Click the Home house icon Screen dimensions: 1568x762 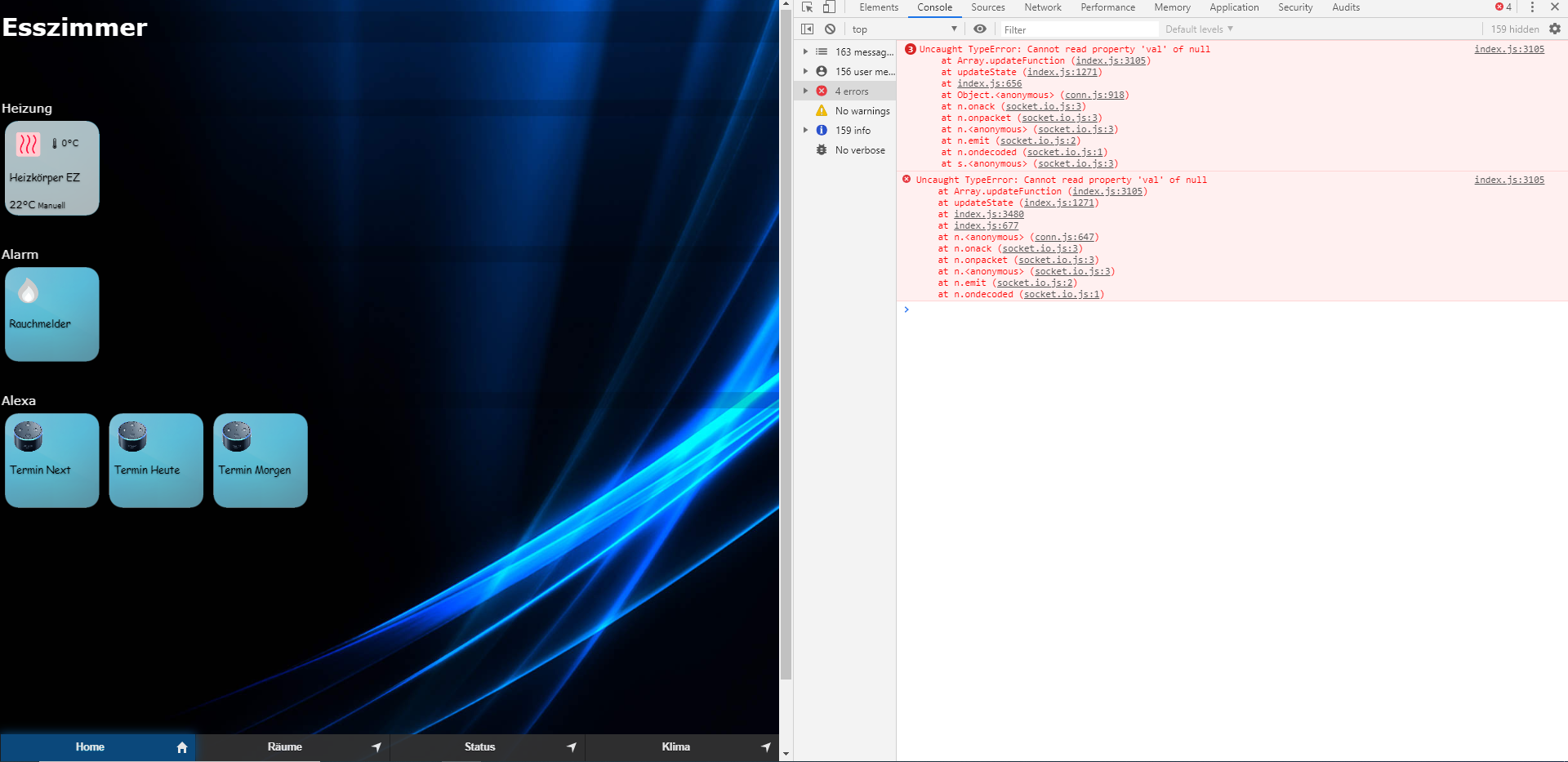[182, 747]
